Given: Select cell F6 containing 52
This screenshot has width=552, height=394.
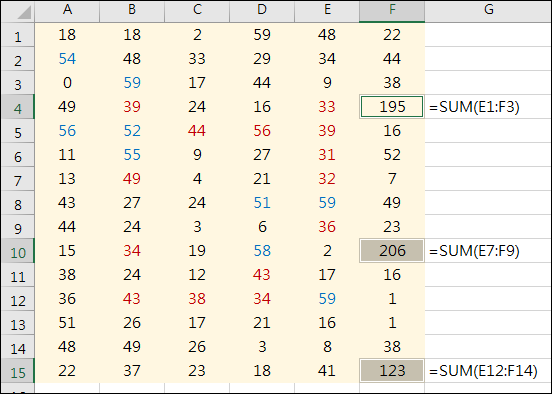Looking at the screenshot, I should [x=392, y=155].
